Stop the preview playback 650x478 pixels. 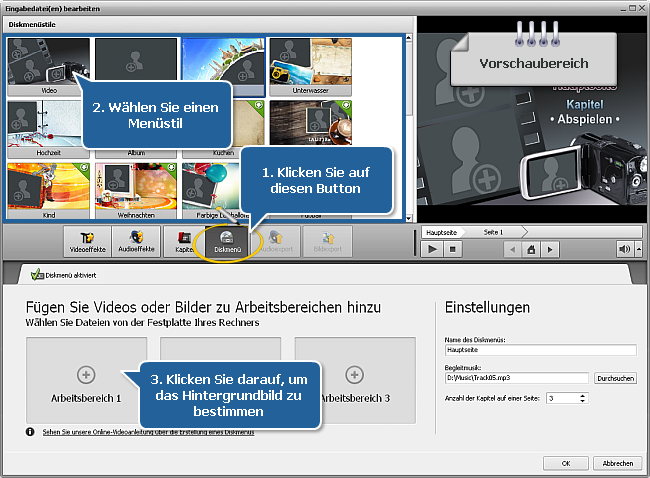452,249
